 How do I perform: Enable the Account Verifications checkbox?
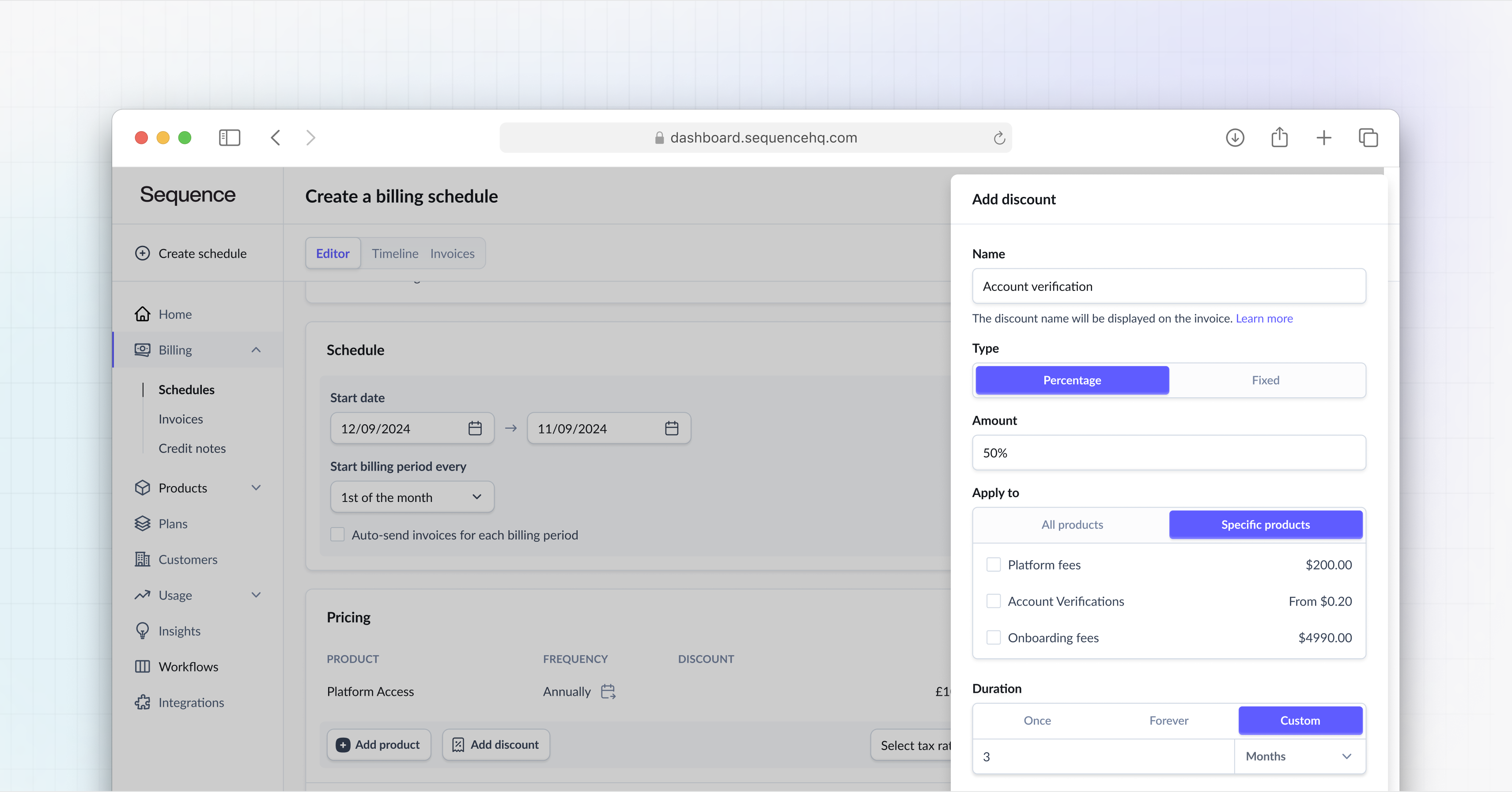(x=994, y=601)
